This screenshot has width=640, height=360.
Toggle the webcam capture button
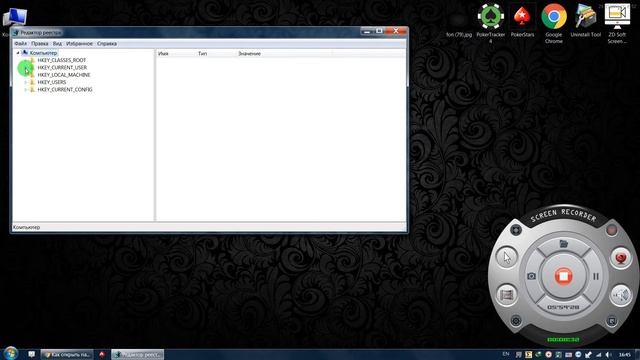pos(620,258)
